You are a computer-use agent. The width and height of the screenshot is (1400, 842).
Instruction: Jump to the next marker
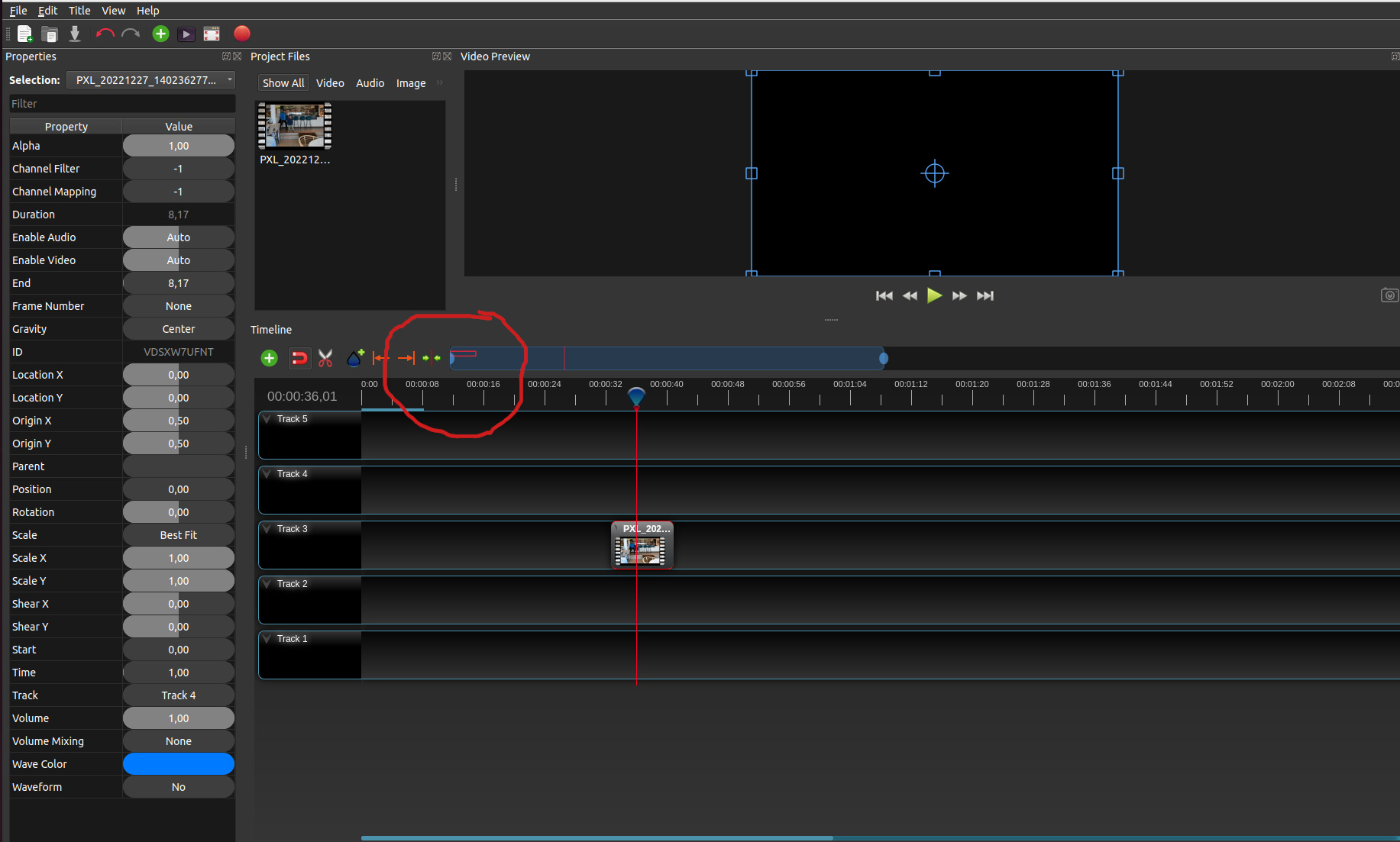[x=406, y=358]
